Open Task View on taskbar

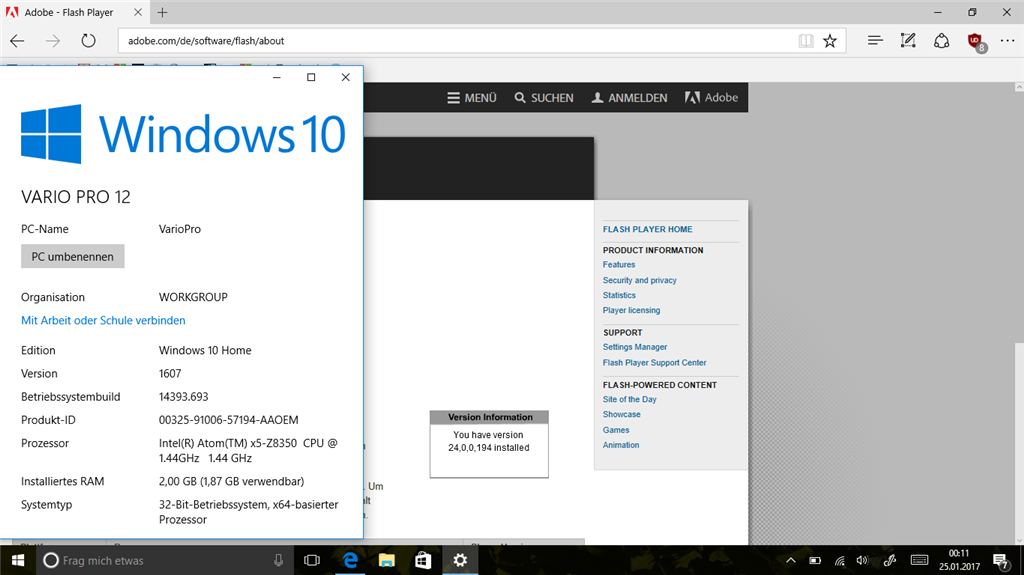[x=312, y=561]
